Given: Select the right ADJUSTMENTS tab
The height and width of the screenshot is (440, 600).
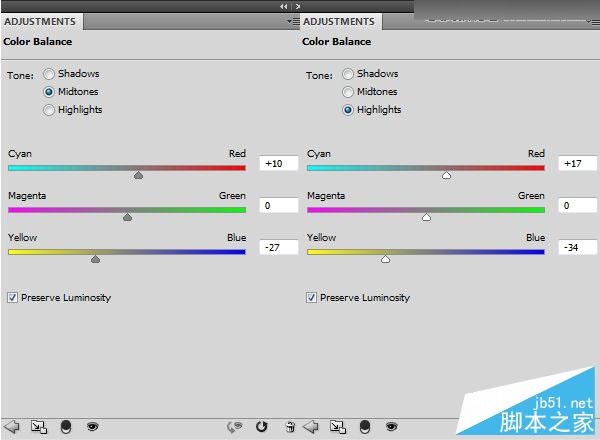Looking at the screenshot, I should 339,22.
